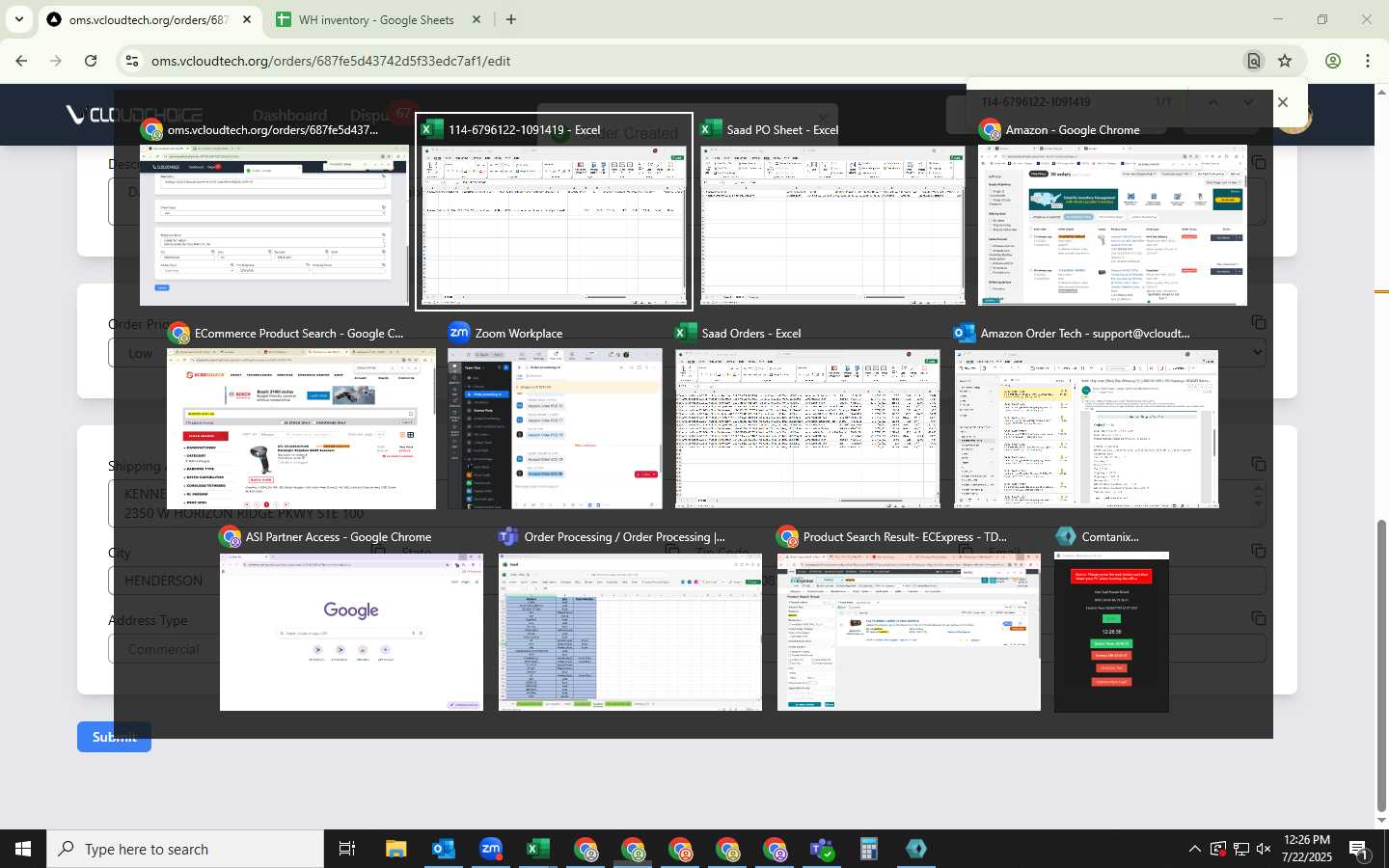Go back to the previous page
Screen dimensions: 1389x868
pos(21,61)
